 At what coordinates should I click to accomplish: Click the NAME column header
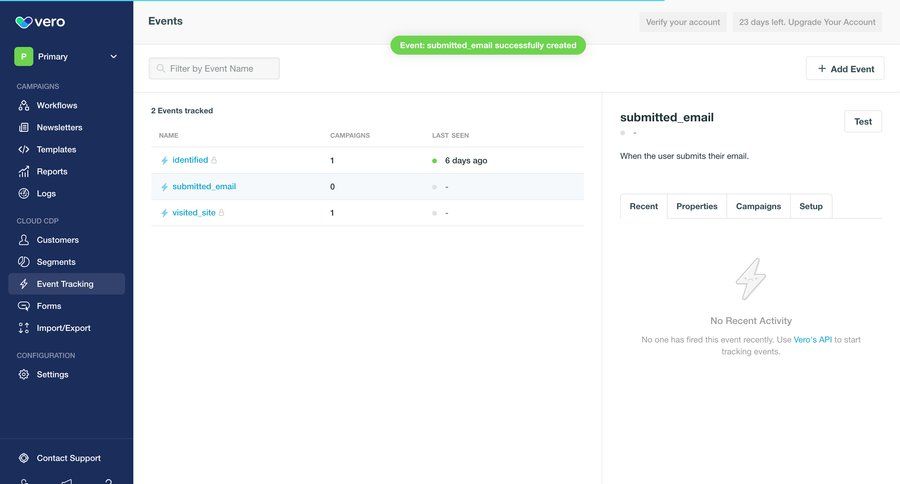(168, 135)
